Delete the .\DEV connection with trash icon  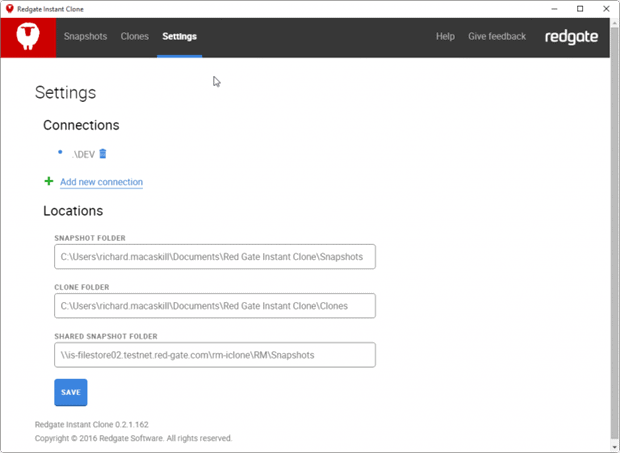click(103, 153)
